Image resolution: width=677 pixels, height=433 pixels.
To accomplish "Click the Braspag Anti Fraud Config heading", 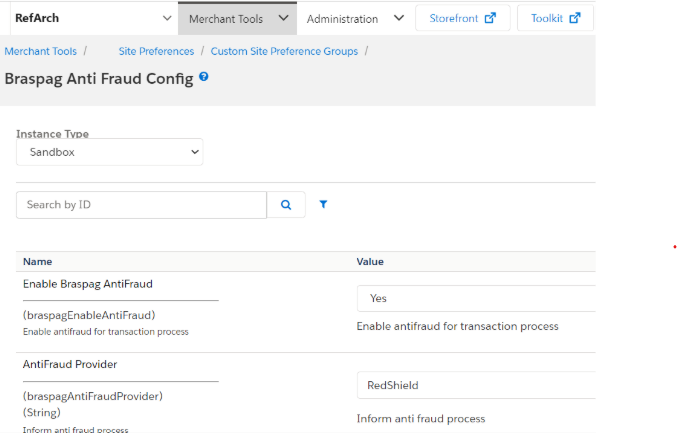I will pos(99,79).
